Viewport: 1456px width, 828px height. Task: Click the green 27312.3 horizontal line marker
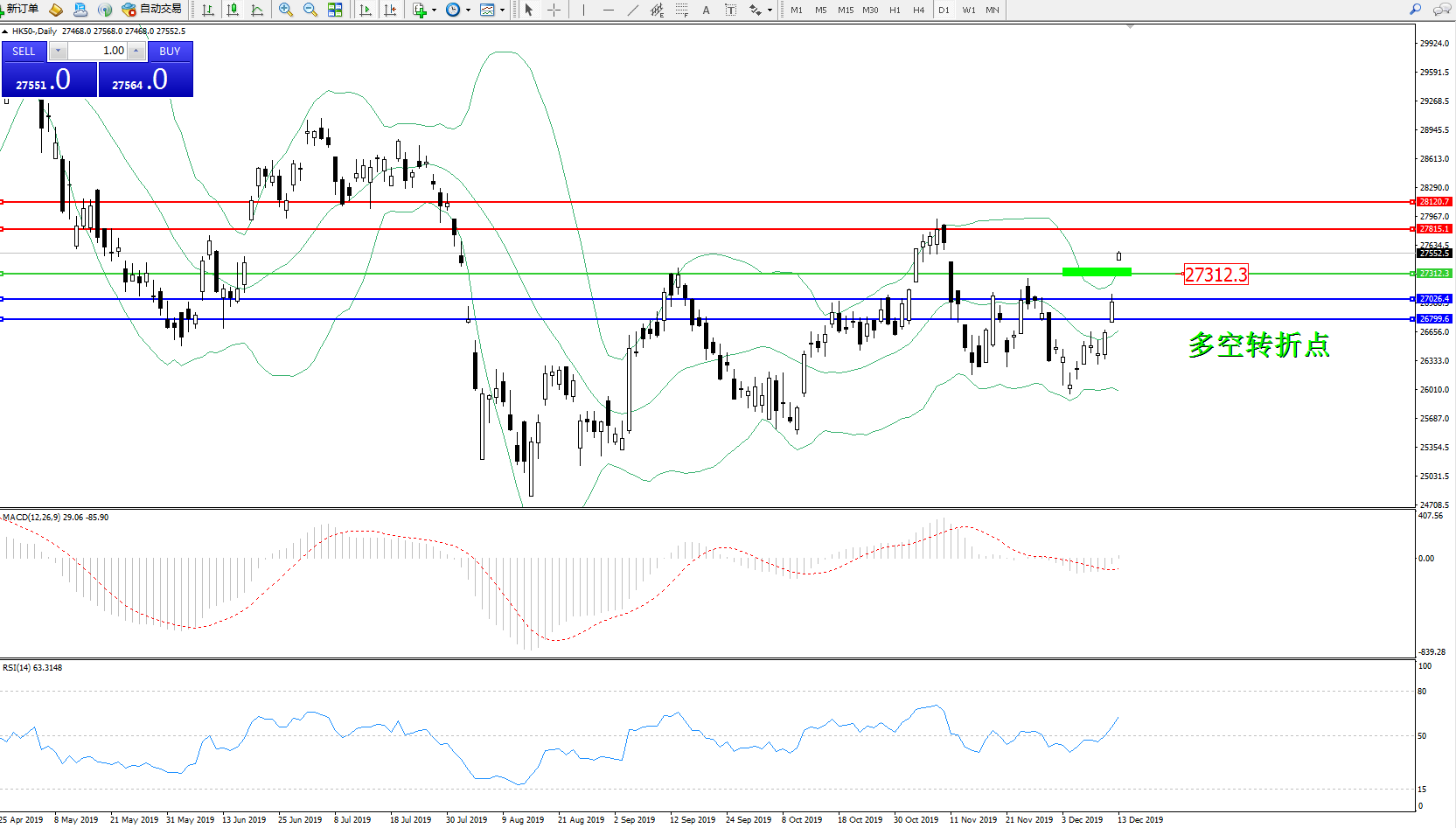(1096, 272)
